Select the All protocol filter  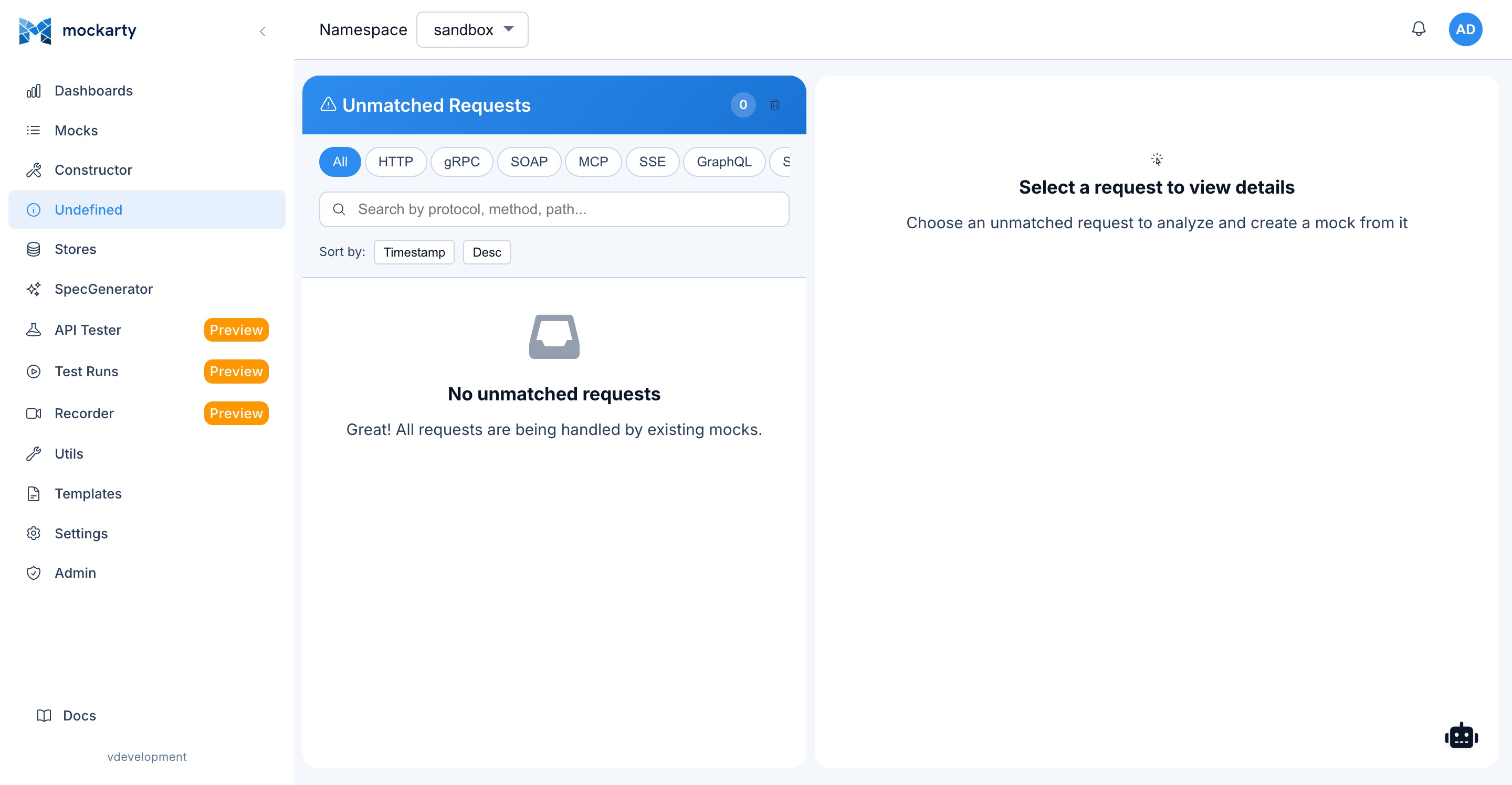340,162
